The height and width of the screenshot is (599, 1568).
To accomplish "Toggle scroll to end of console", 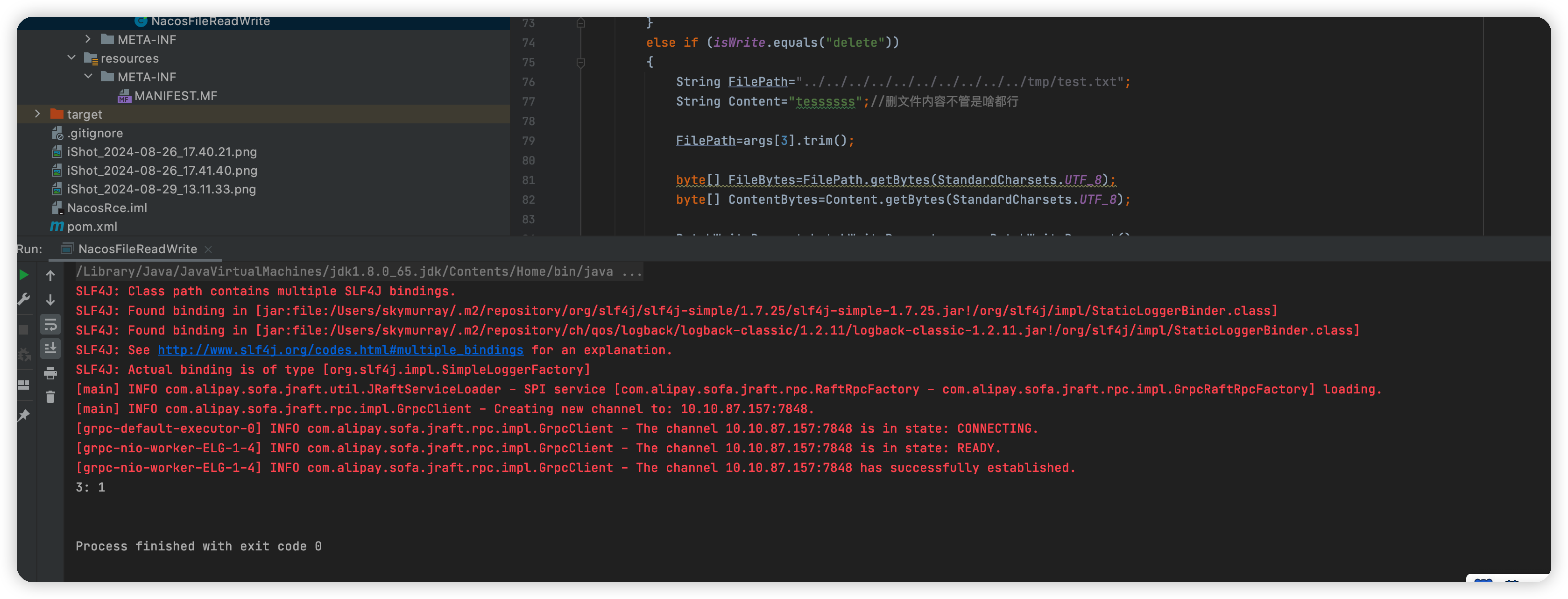I will pos(50,349).
